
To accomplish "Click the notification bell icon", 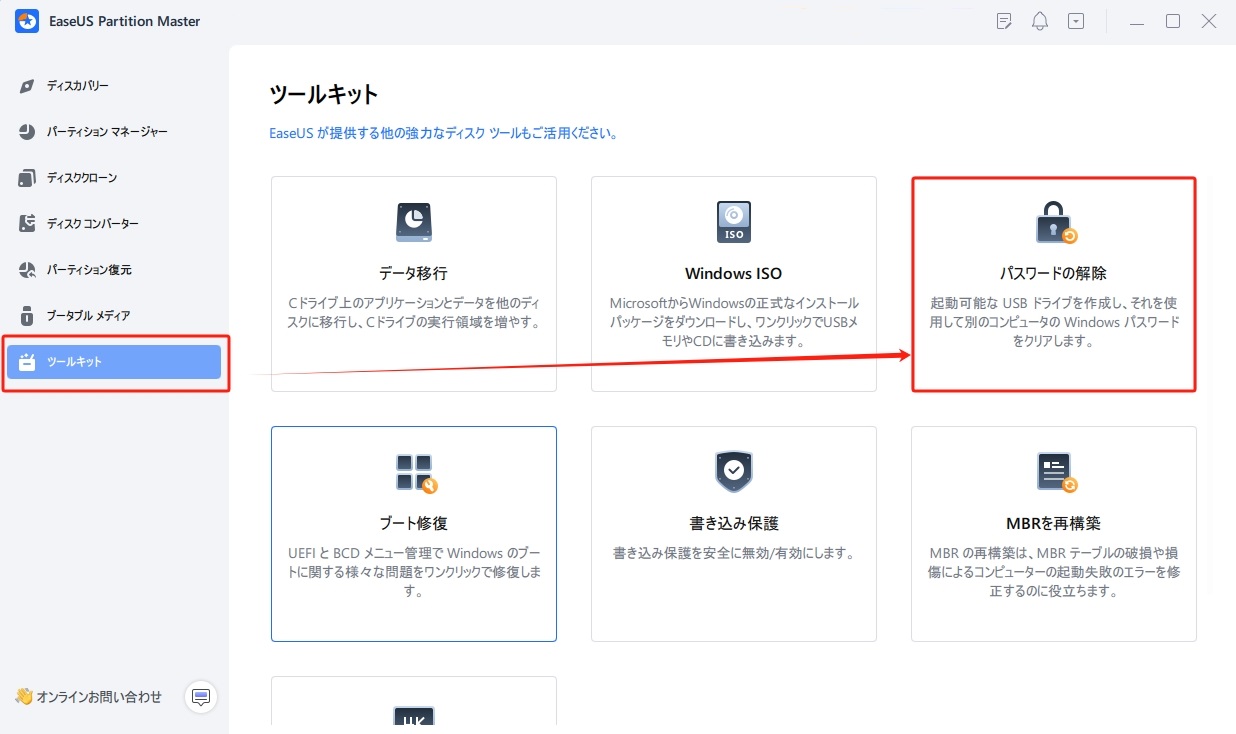I will pos(1039,20).
